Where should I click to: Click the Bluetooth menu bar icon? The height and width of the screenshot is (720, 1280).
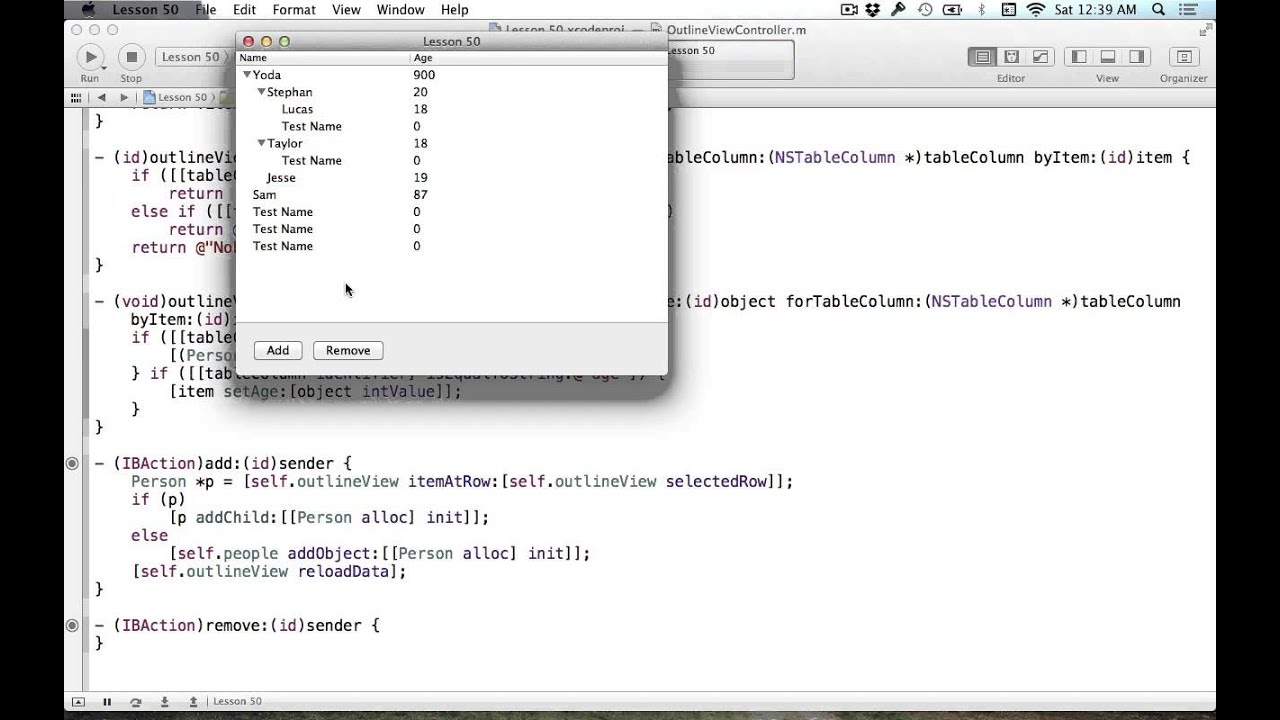[981, 10]
